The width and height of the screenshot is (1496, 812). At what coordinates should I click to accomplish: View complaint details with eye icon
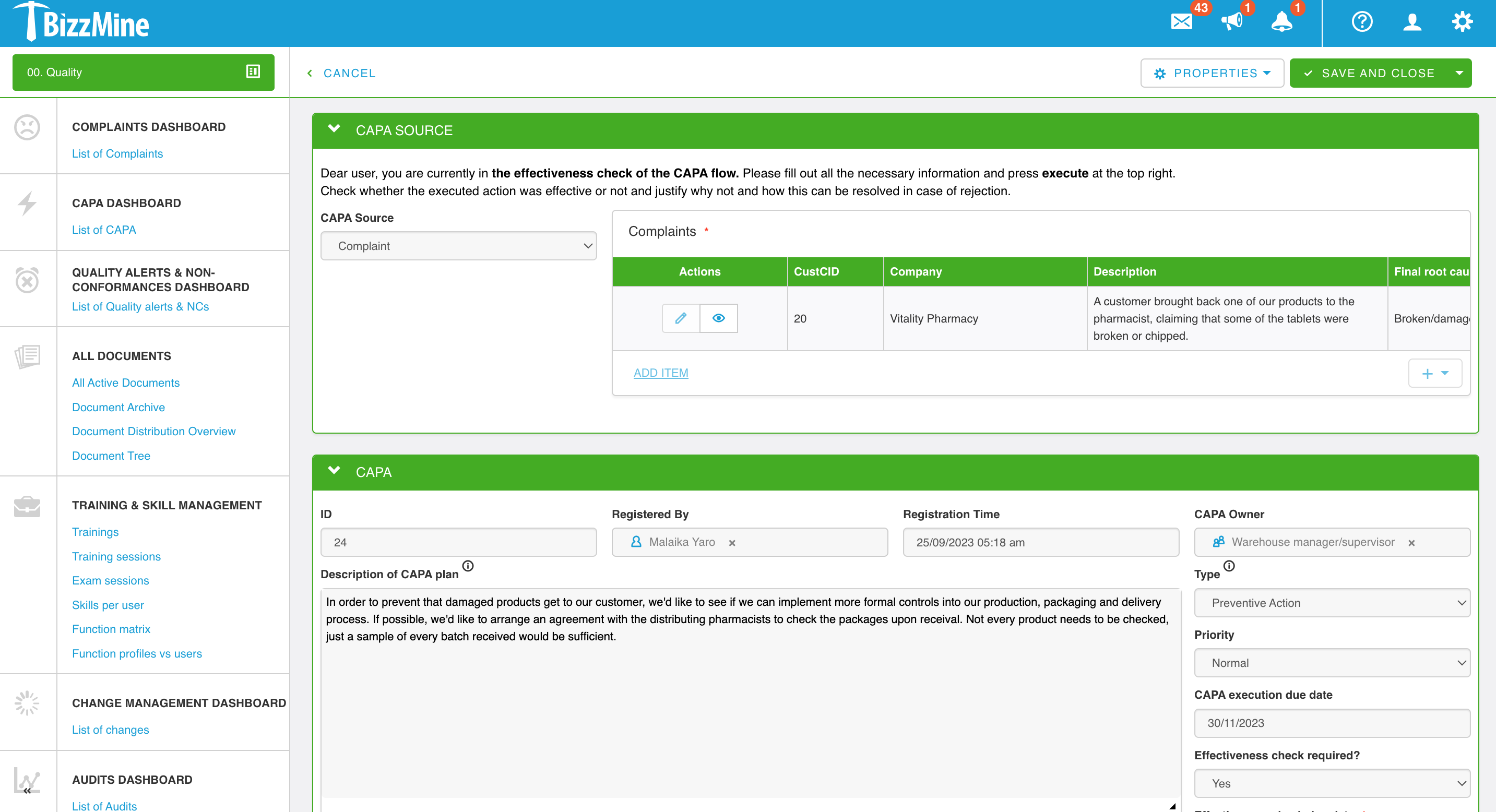coord(718,318)
